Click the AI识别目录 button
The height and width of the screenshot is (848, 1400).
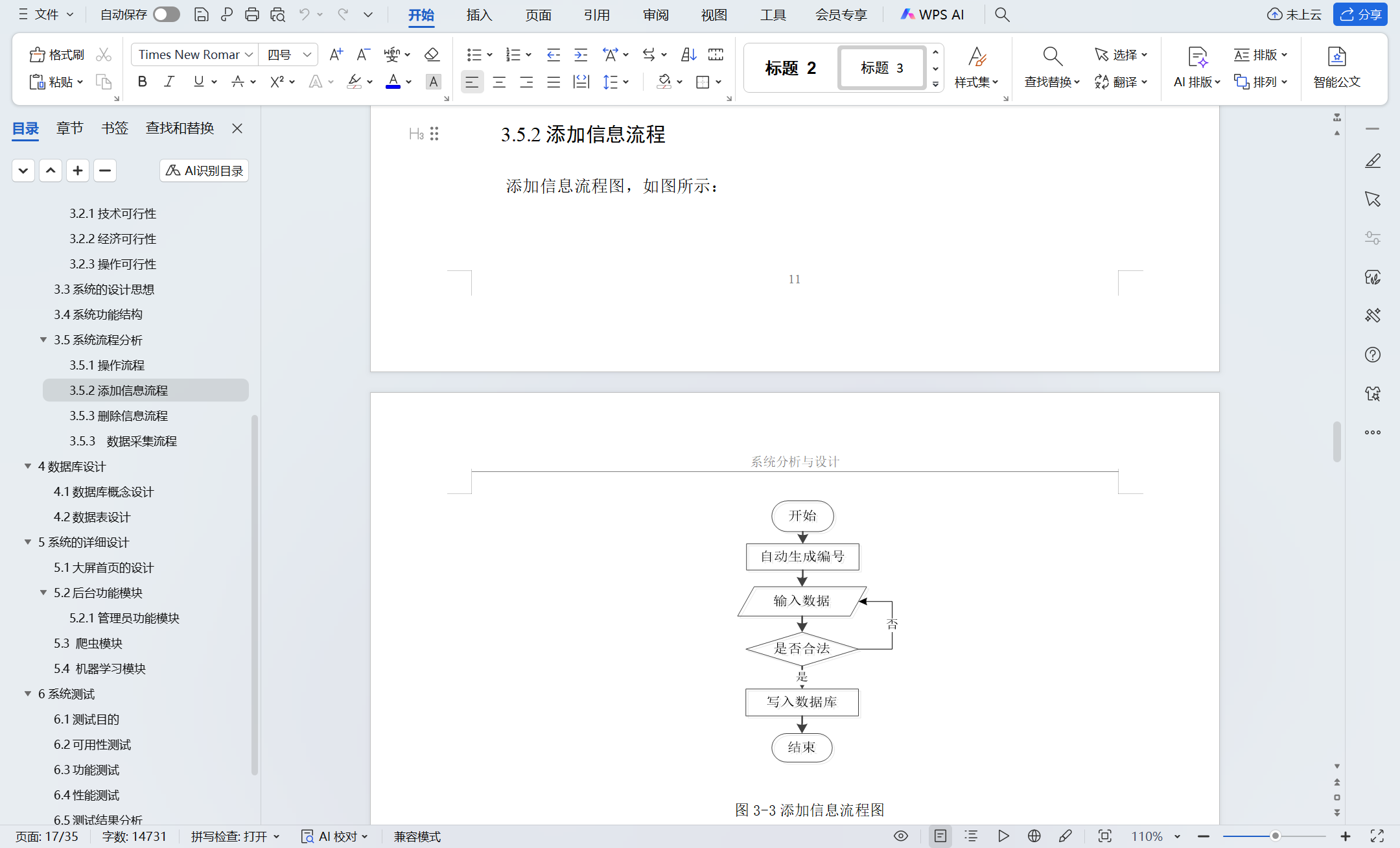click(204, 171)
